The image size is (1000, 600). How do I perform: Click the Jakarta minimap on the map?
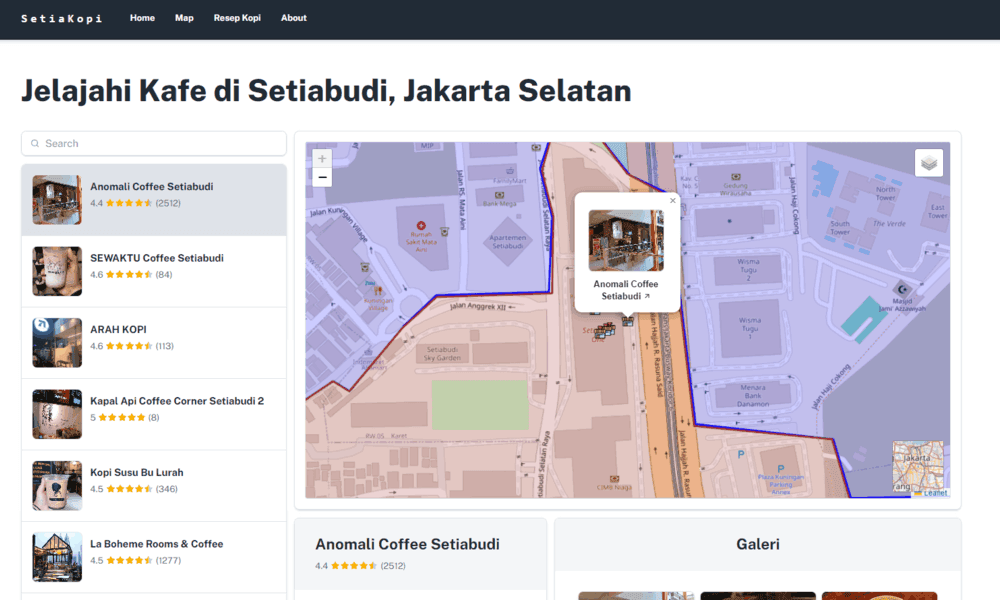(x=918, y=466)
